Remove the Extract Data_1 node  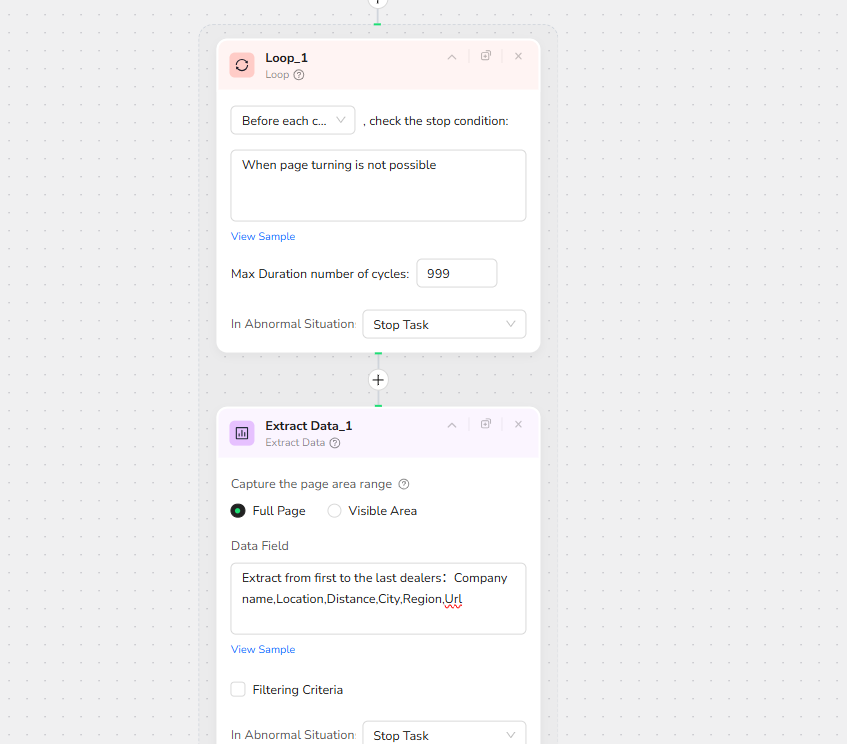(x=518, y=424)
